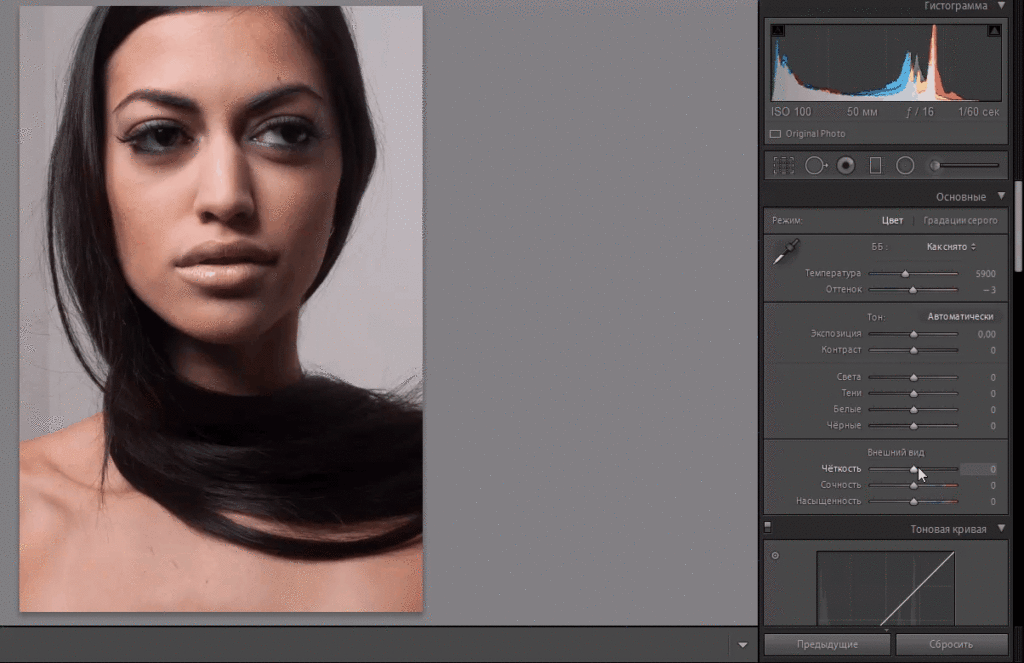Toggle highlight clipping indicator in histogram
Image resolution: width=1024 pixels, height=663 pixels.
click(993, 32)
